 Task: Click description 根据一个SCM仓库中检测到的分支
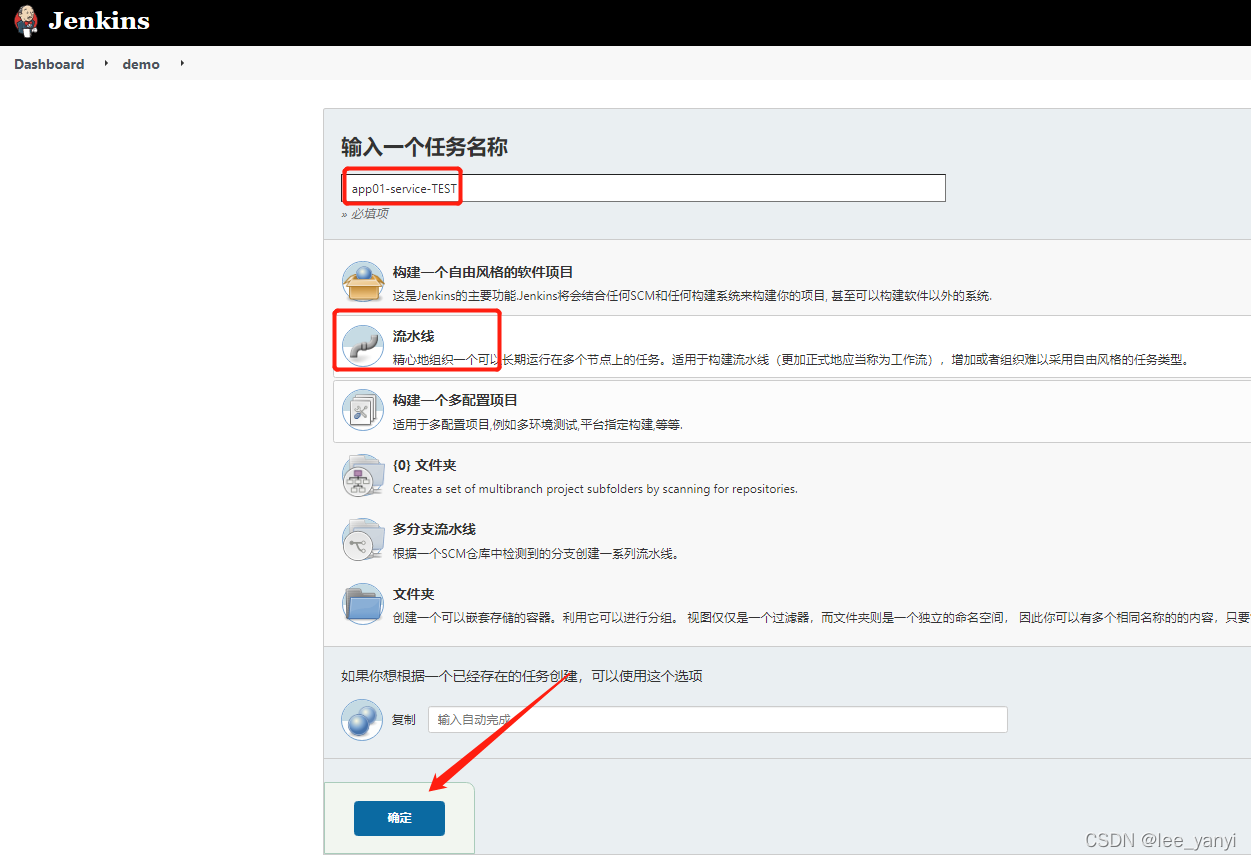[x=536, y=553]
